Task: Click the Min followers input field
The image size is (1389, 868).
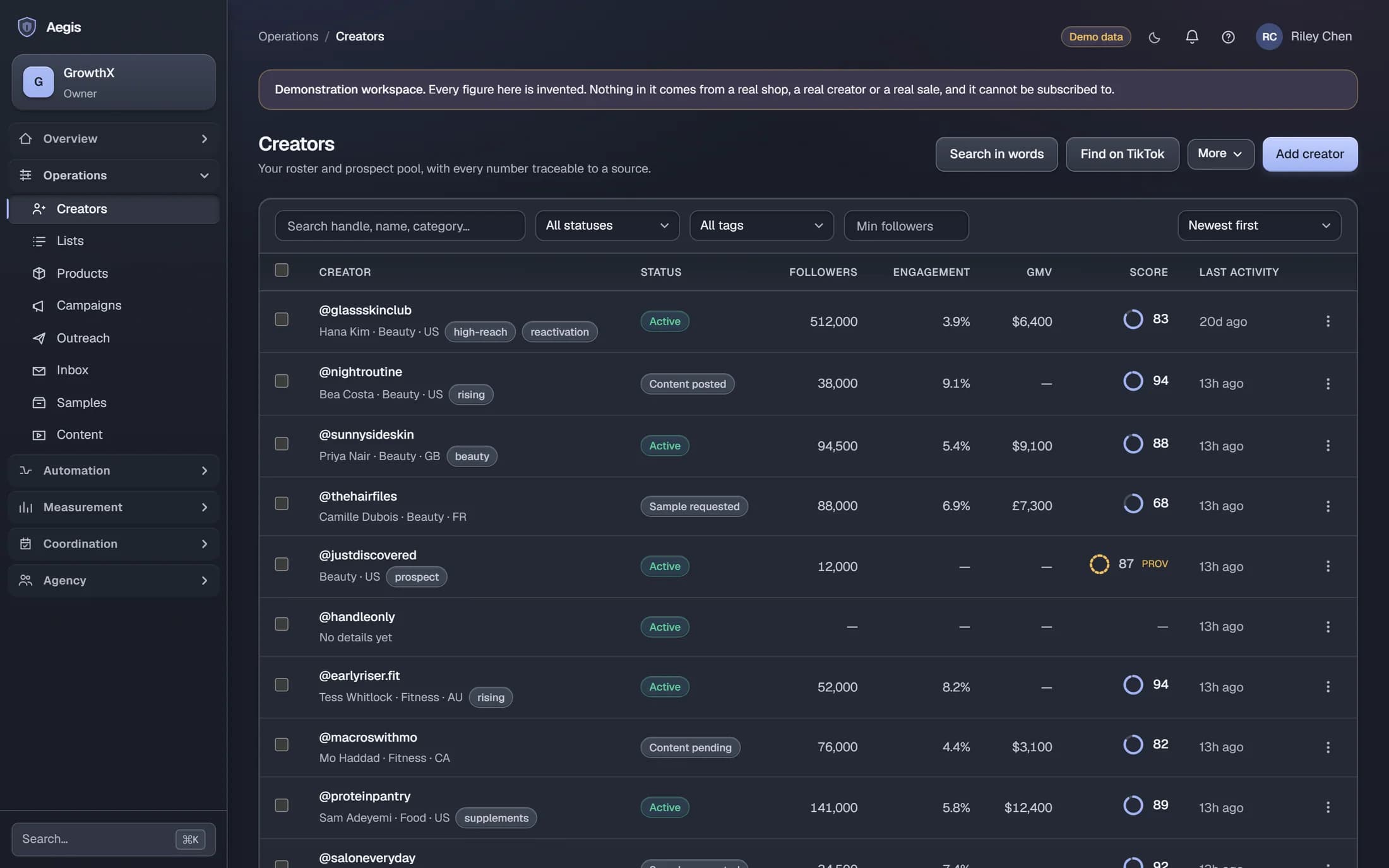Action: click(x=906, y=226)
